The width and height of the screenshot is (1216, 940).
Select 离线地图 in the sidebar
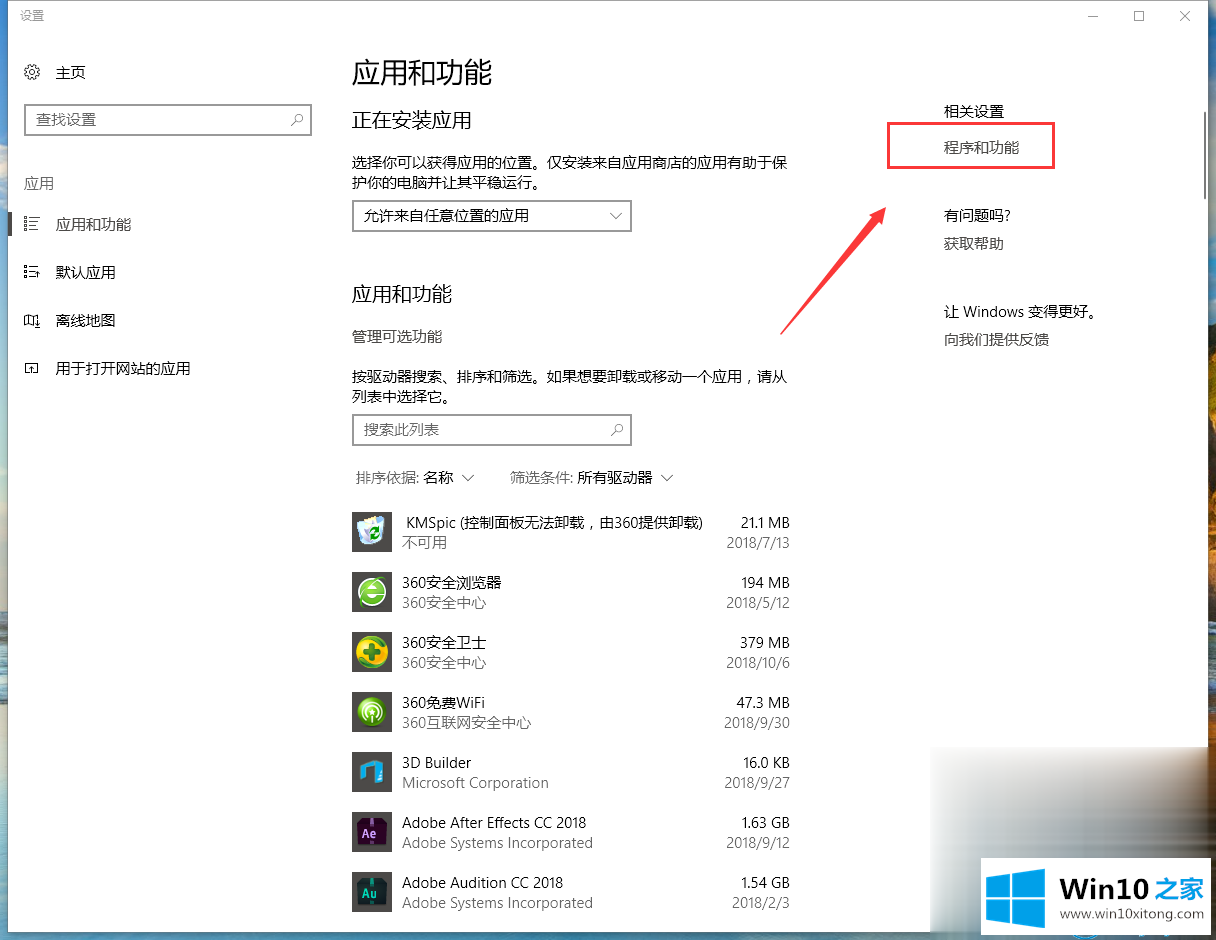coord(86,321)
